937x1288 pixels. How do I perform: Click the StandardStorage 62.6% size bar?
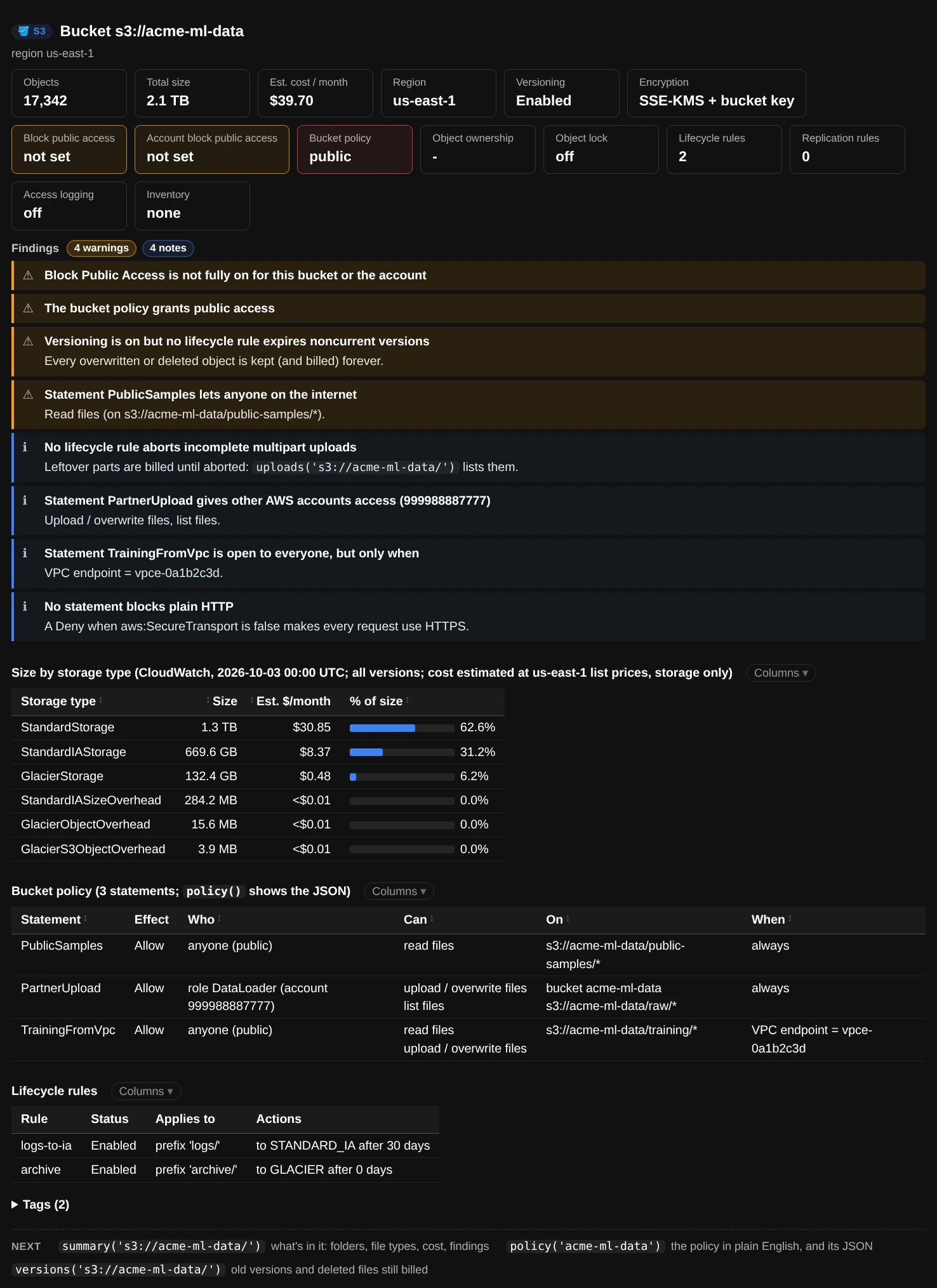[x=402, y=728]
